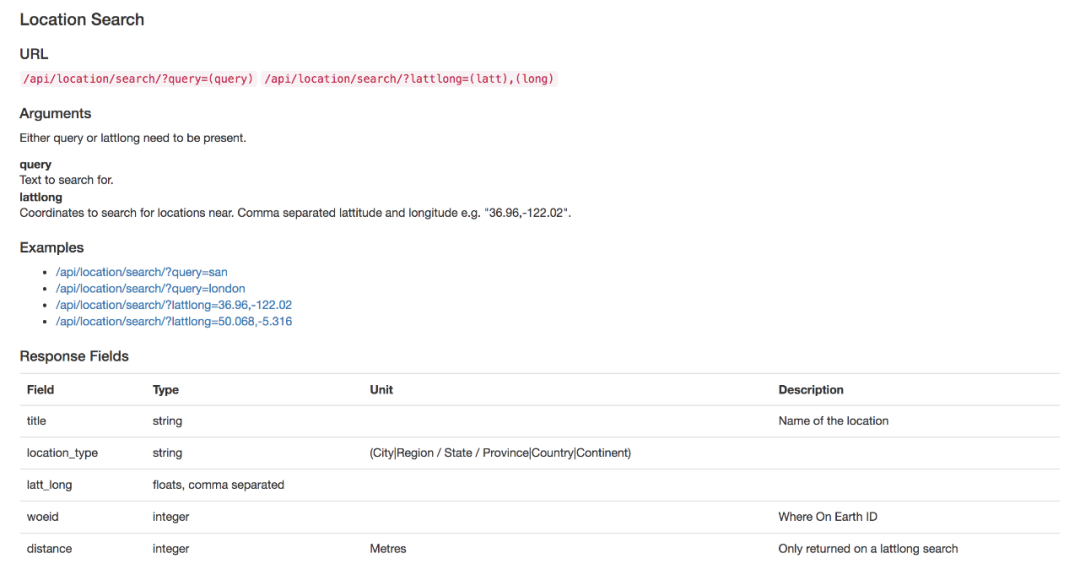Click the Unit column header

pos(382,390)
